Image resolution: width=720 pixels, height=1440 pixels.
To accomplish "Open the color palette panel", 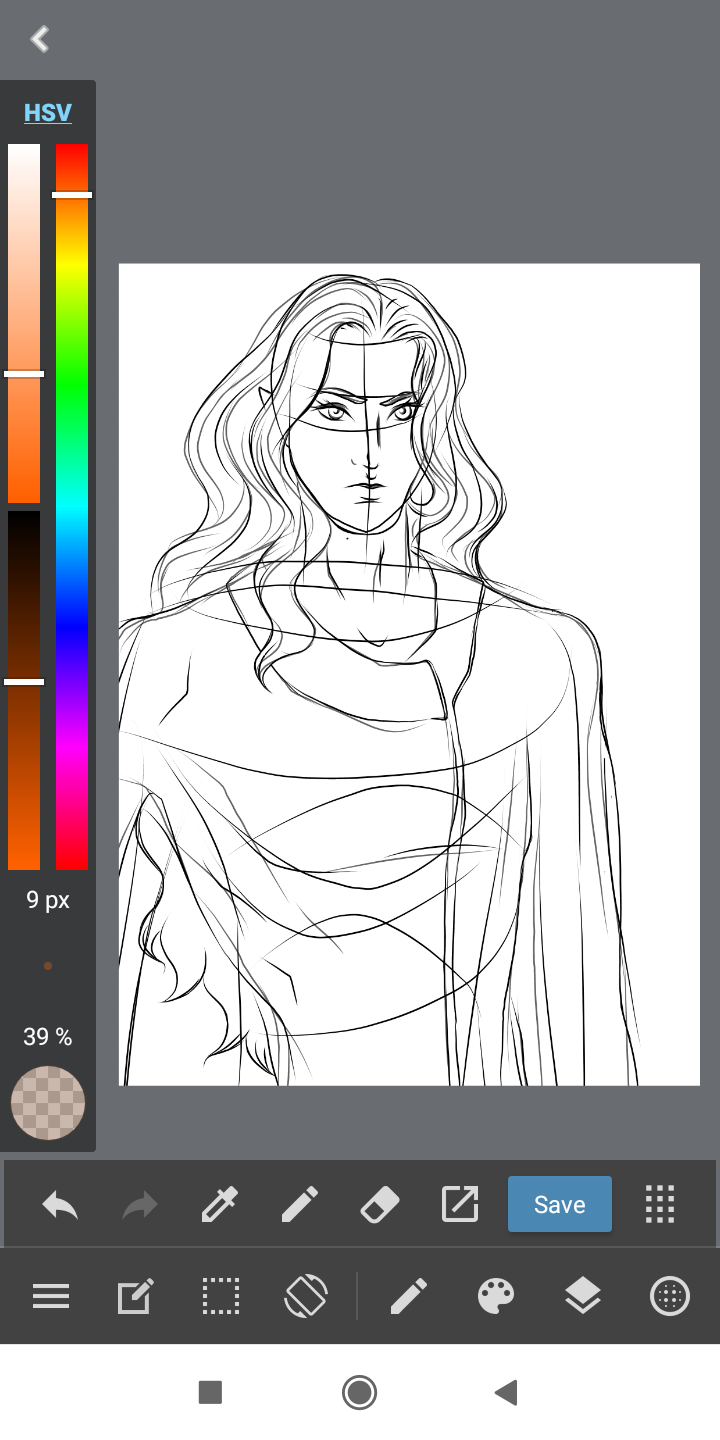I will pyautogui.click(x=496, y=1297).
